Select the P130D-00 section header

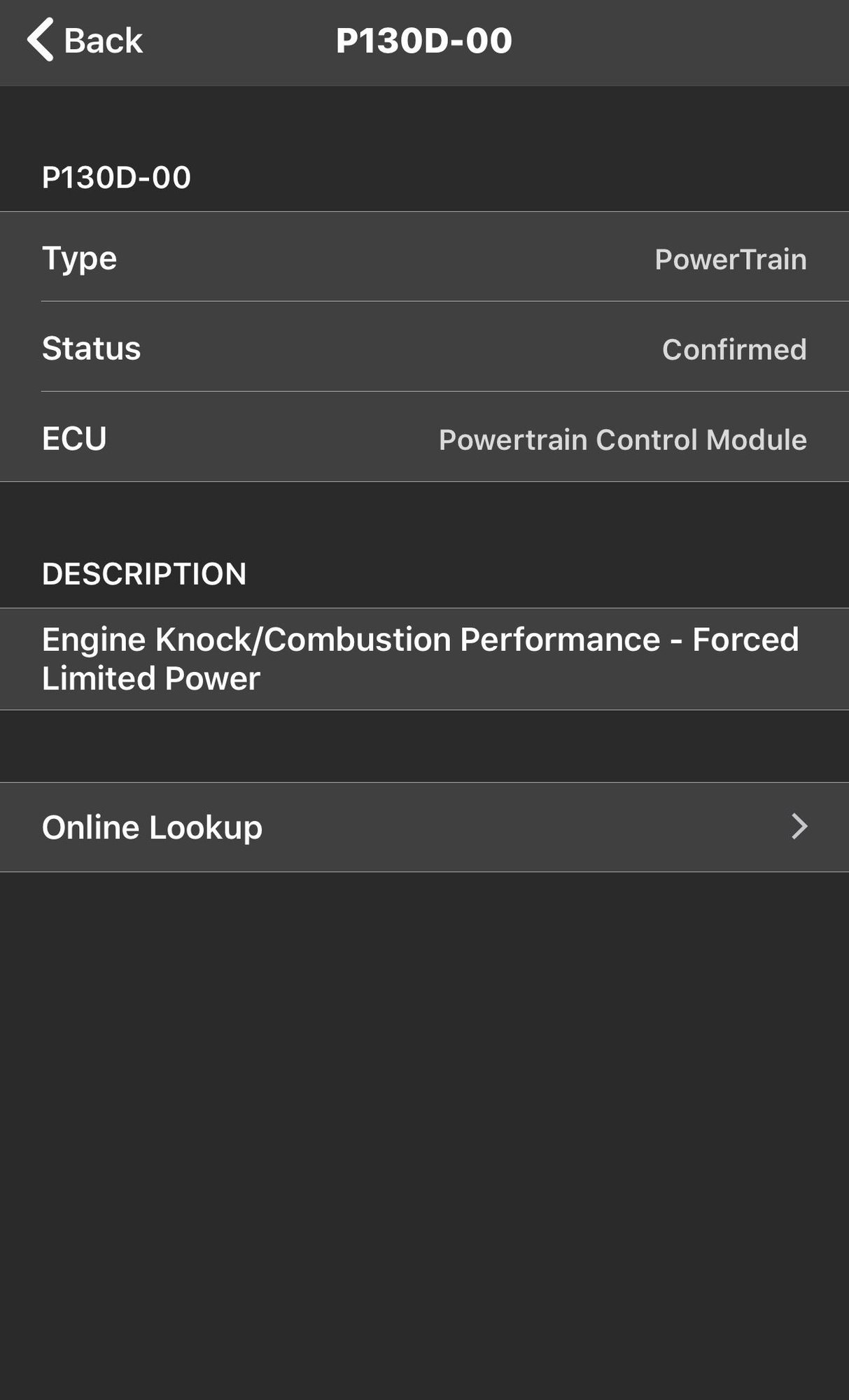tap(116, 178)
